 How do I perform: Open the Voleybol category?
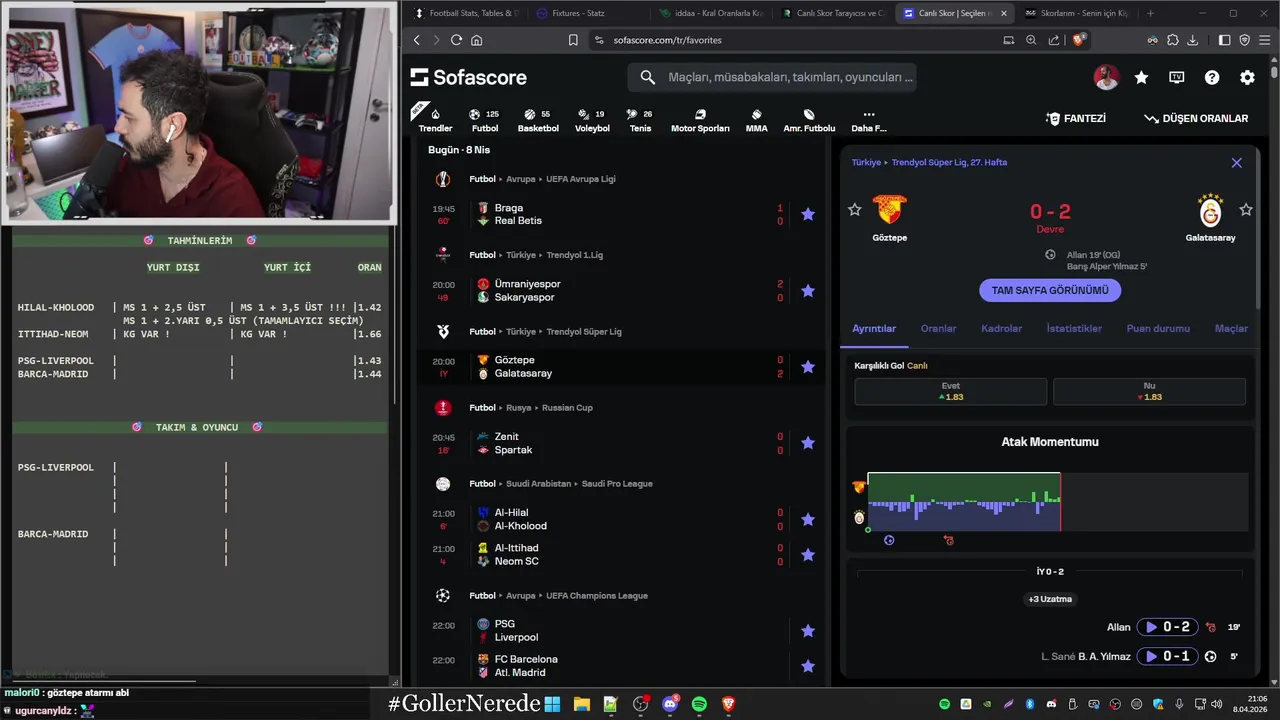pos(592,120)
